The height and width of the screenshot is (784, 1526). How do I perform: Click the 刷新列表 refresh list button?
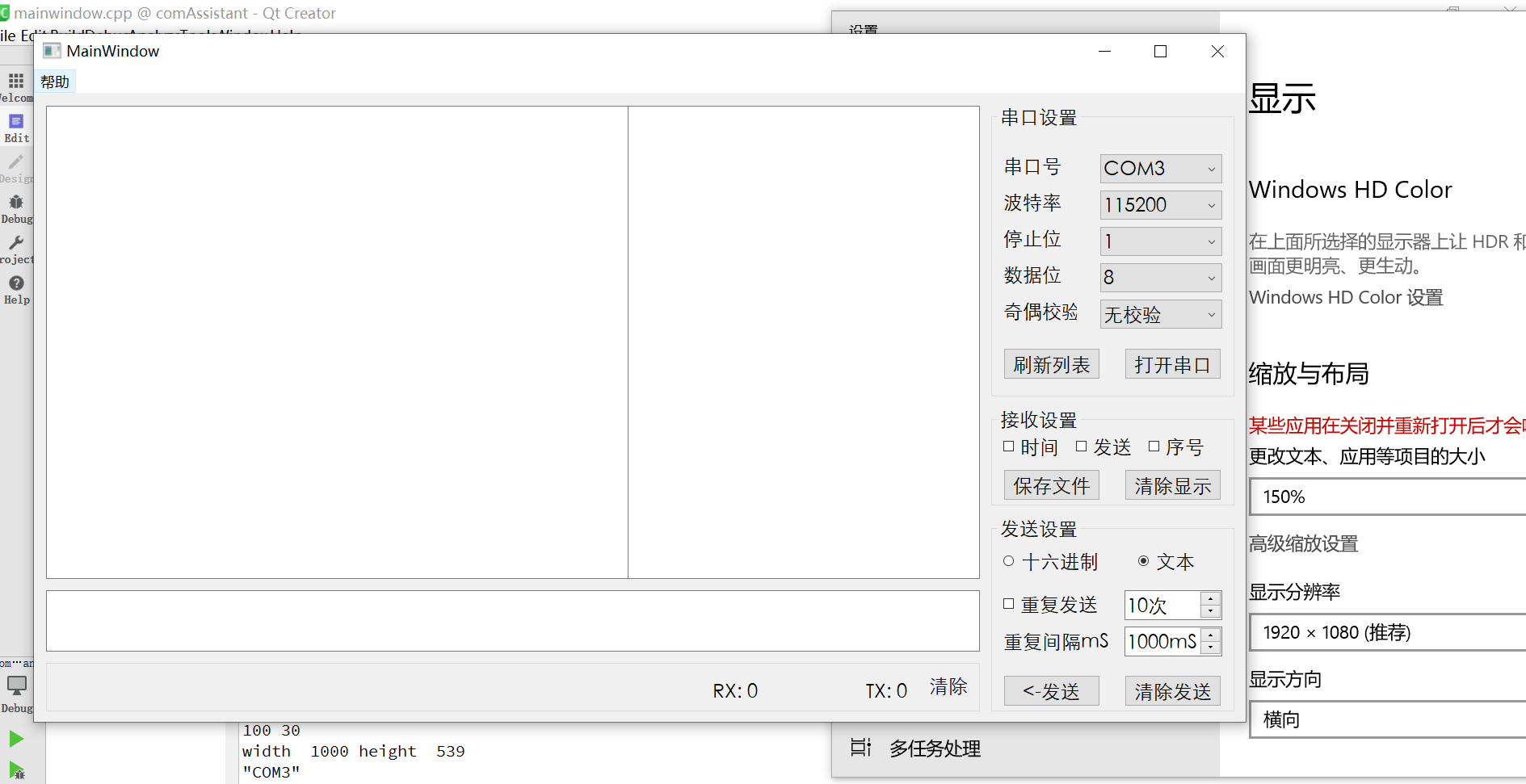click(x=1052, y=364)
